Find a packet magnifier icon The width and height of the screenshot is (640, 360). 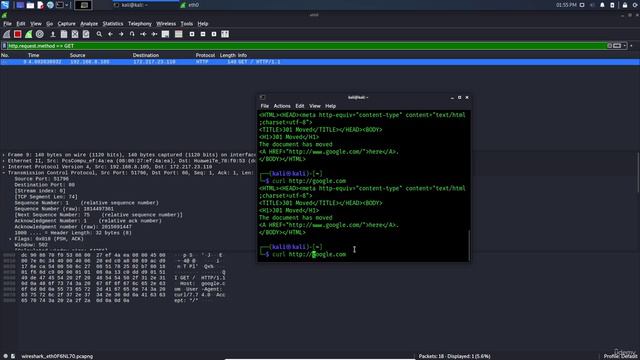[x=99, y=34]
